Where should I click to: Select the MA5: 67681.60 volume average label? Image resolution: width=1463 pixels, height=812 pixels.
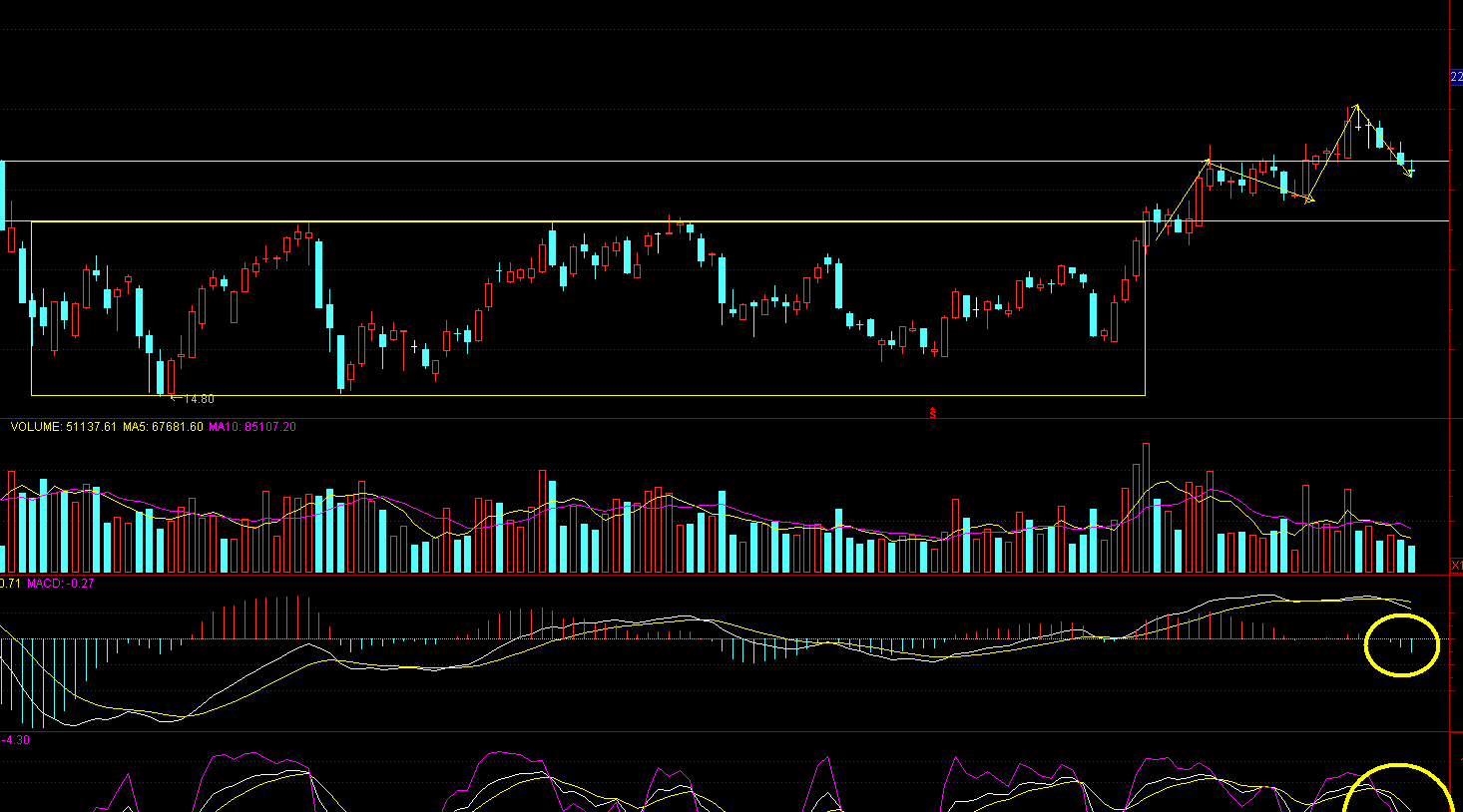tap(163, 427)
